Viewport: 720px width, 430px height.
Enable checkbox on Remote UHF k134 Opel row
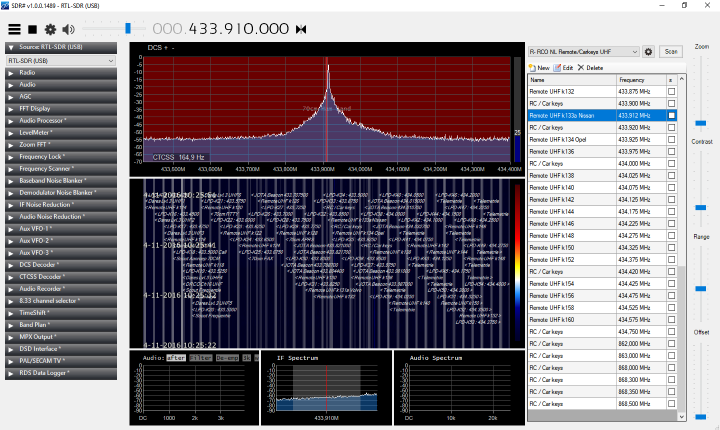(671, 139)
